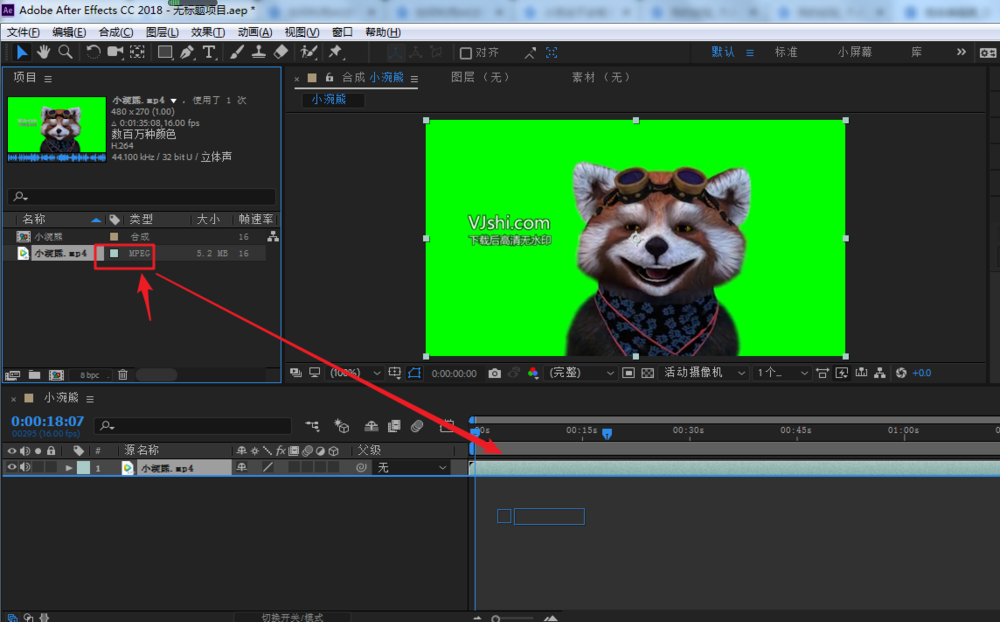
Task: Mute audio of 小浣熊.mp4 layer
Action: click(x=25, y=467)
